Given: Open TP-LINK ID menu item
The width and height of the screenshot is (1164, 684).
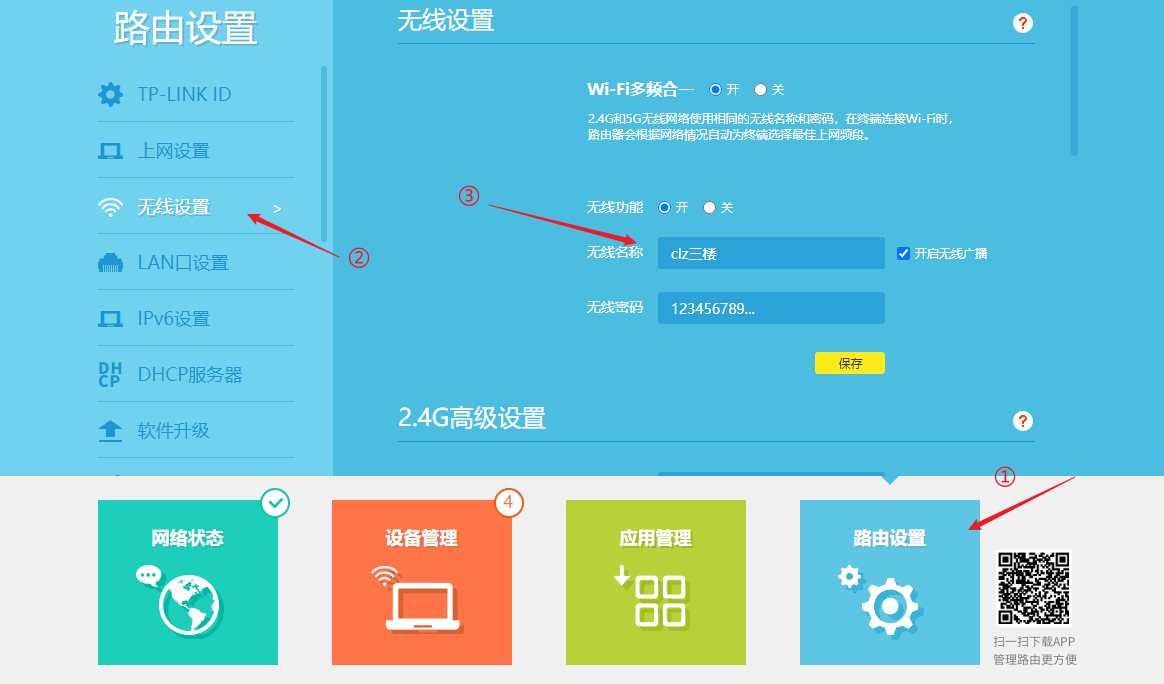Looking at the screenshot, I should pos(196,94).
